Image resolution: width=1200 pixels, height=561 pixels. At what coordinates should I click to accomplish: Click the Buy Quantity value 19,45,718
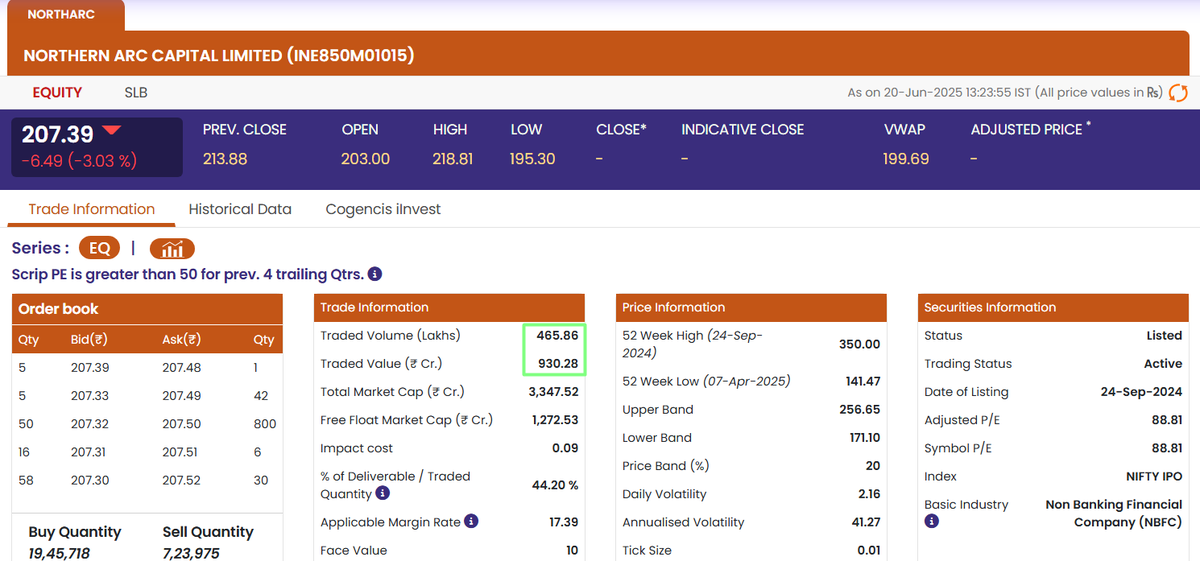pyautogui.click(x=59, y=553)
